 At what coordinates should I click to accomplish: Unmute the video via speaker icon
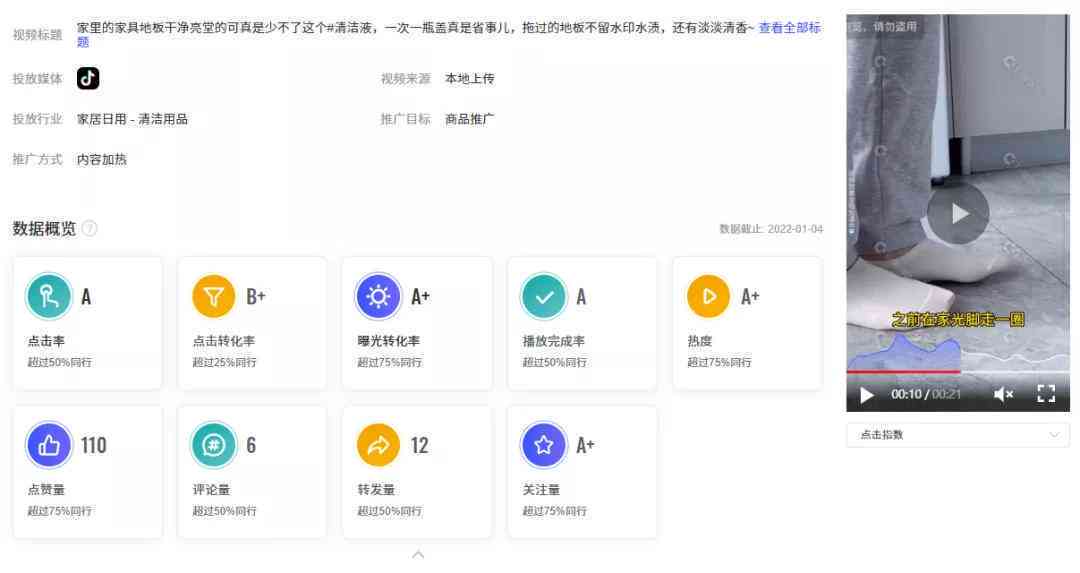tap(1003, 394)
